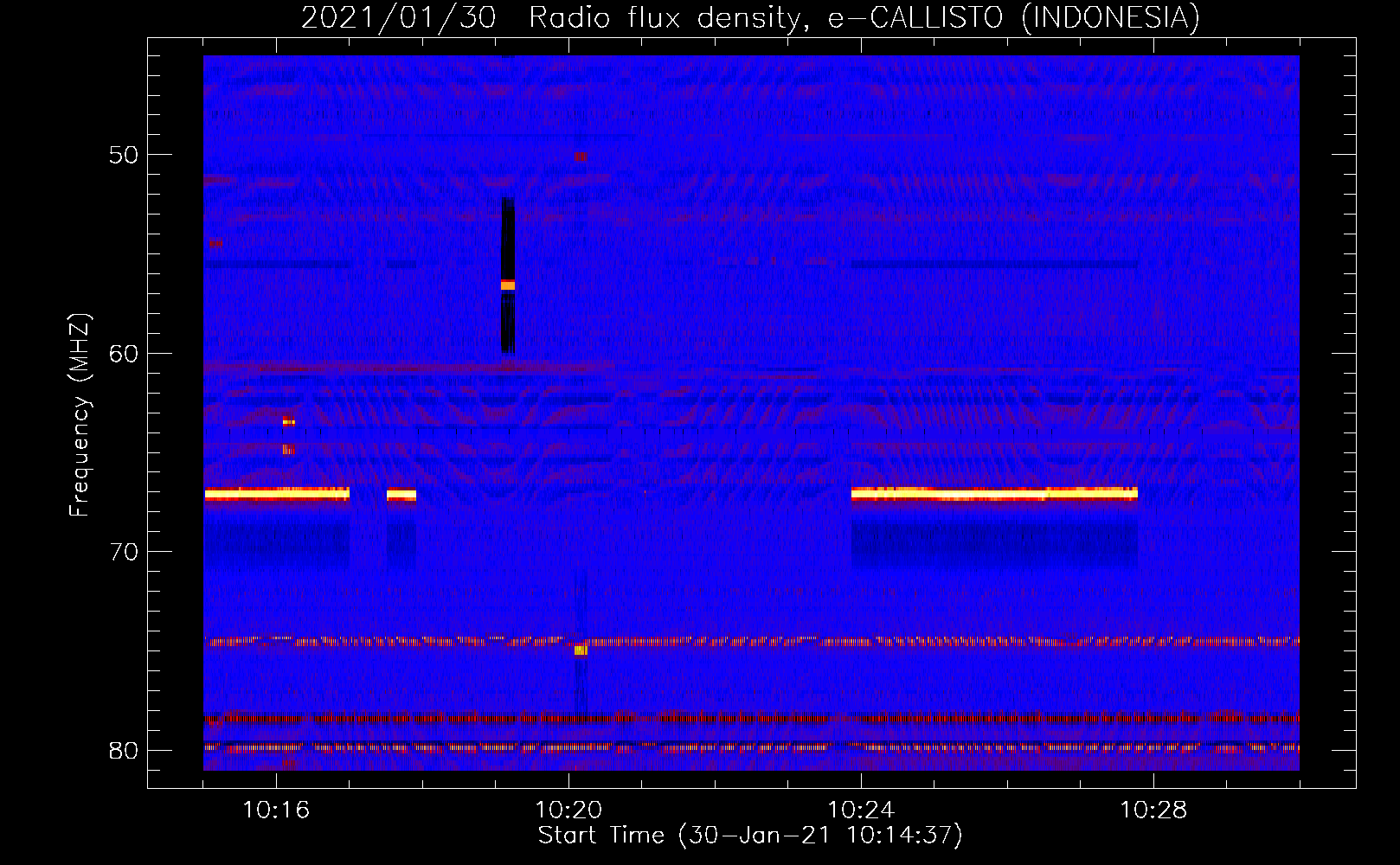
Task: Click the plot title with date 2021/01/30
Action: pos(750,17)
